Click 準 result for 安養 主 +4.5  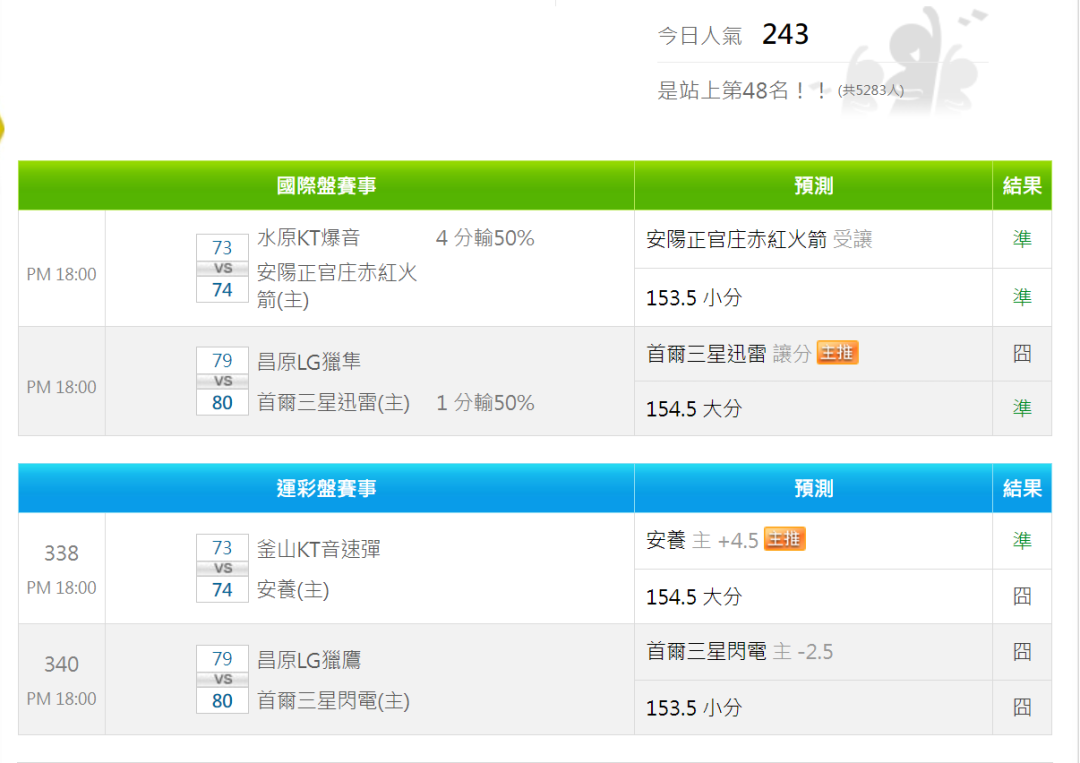click(x=1022, y=541)
